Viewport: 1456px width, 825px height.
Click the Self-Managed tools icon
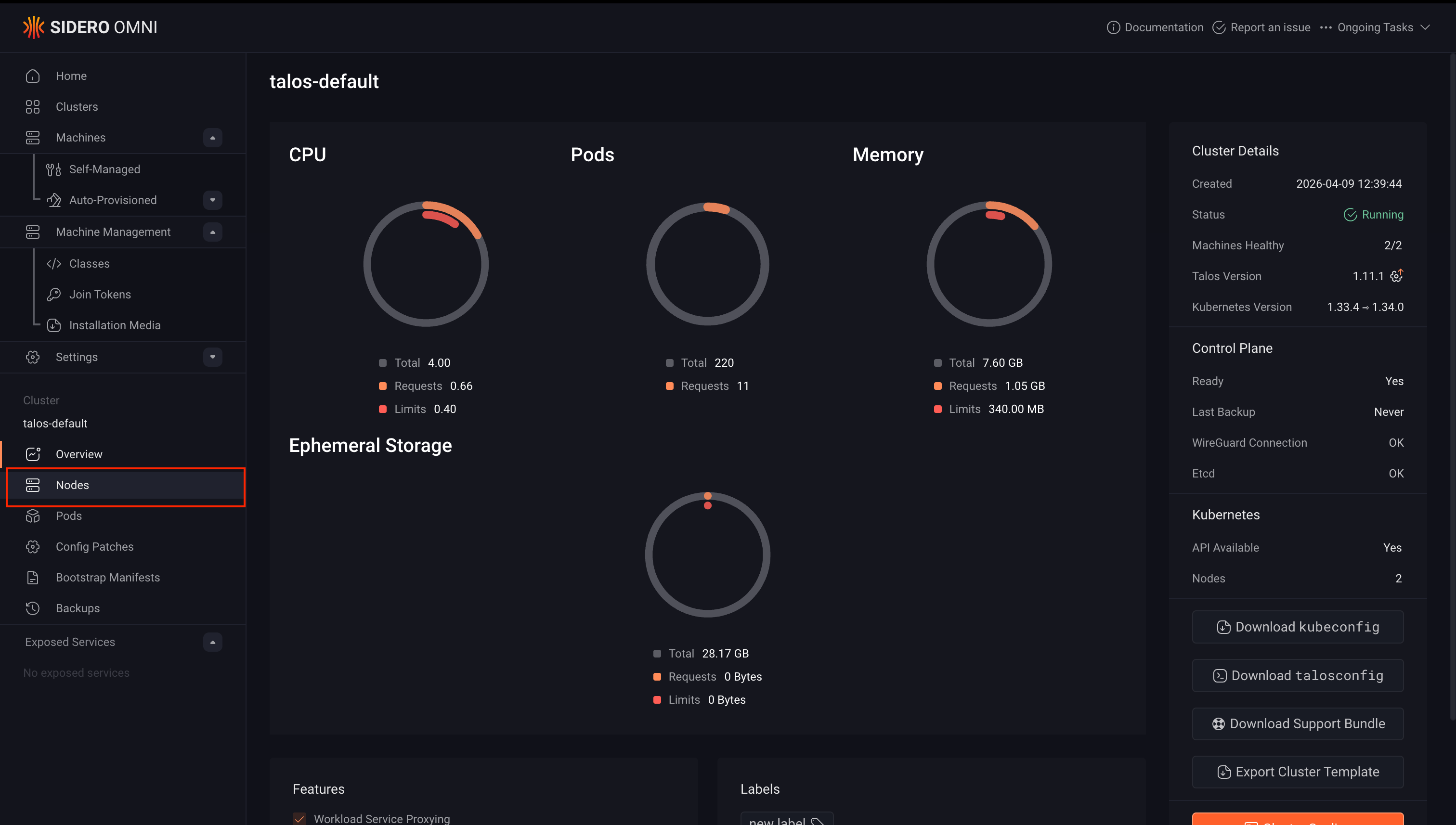[53, 169]
